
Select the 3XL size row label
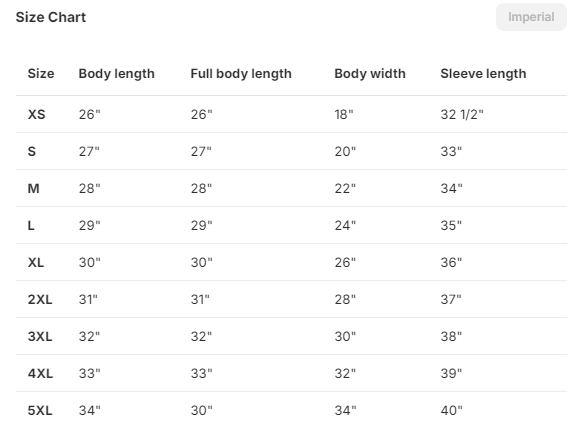[x=40, y=336]
